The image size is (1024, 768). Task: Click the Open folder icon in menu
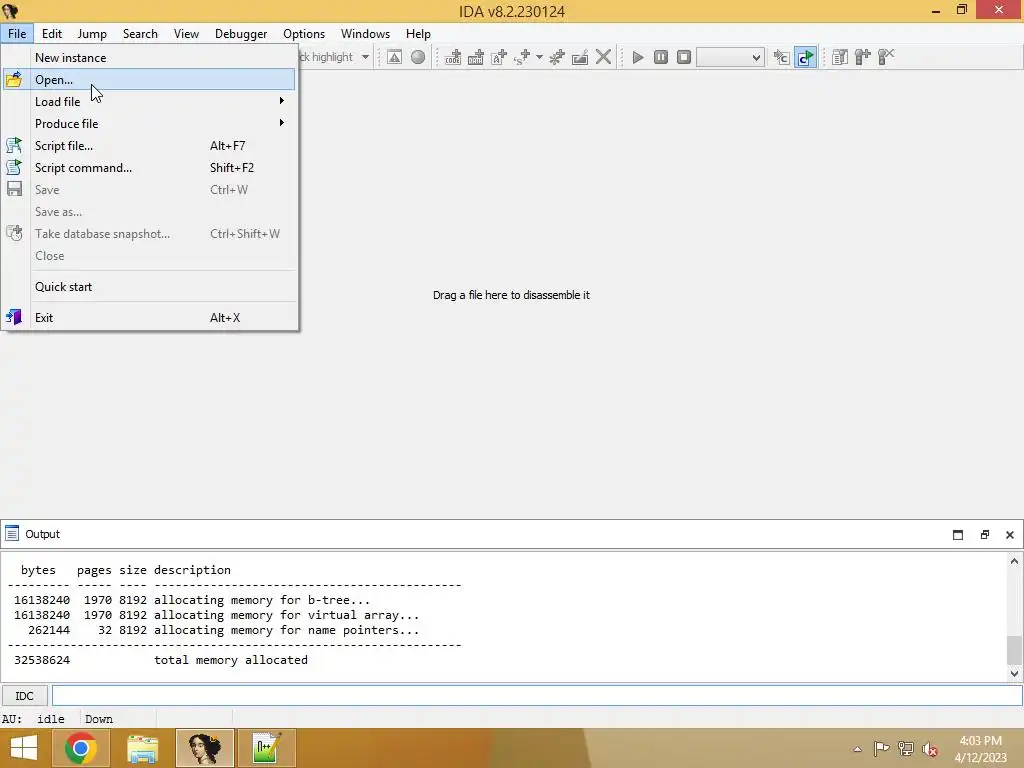14,80
